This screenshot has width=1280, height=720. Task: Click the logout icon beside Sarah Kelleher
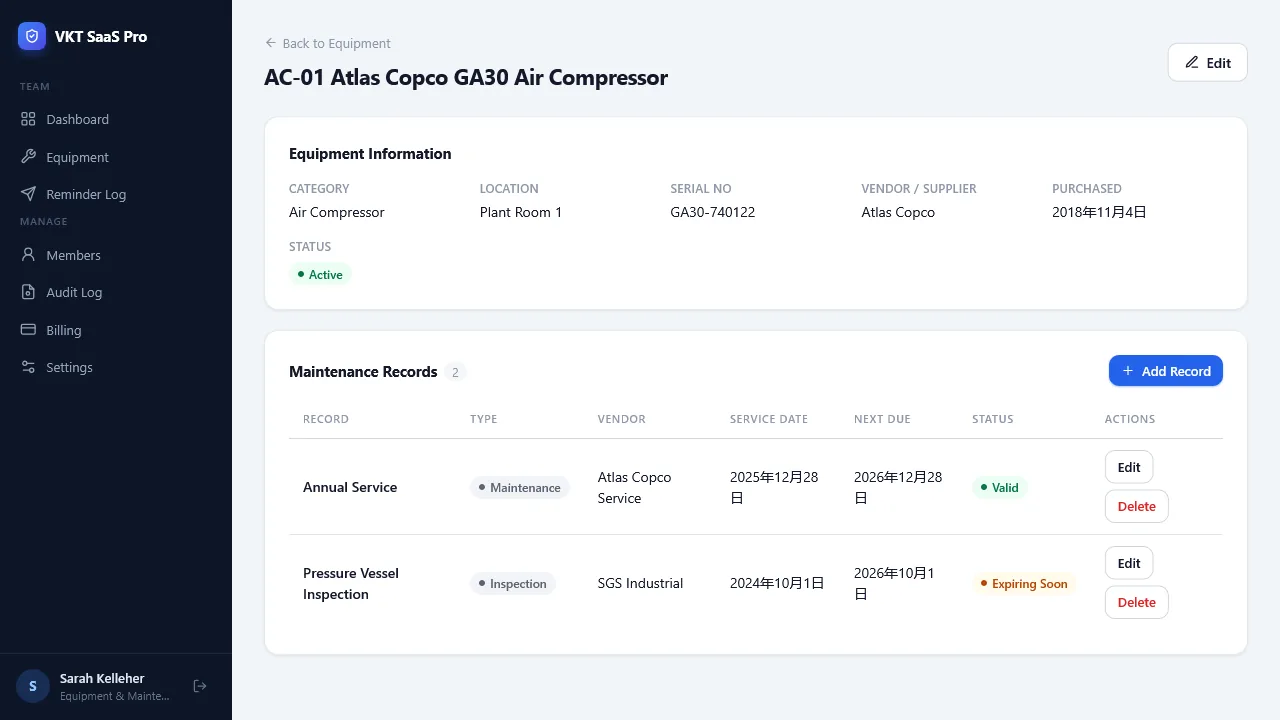point(200,686)
